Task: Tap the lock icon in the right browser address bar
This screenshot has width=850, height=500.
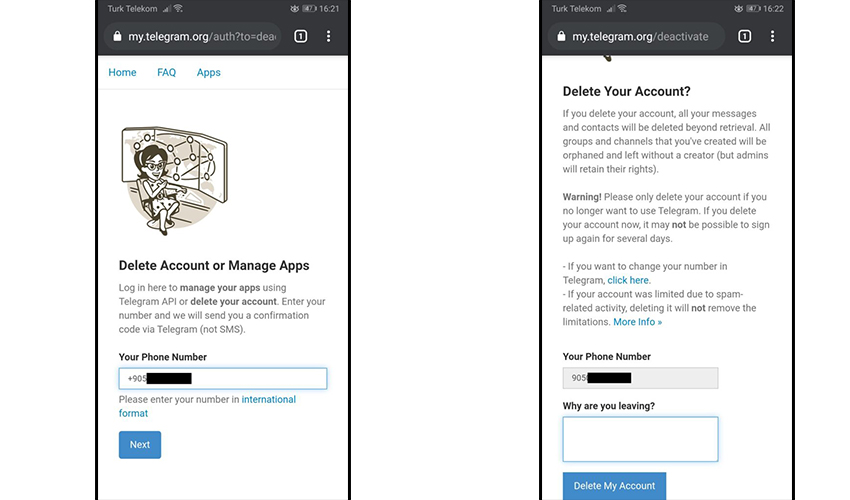Action: [560, 37]
